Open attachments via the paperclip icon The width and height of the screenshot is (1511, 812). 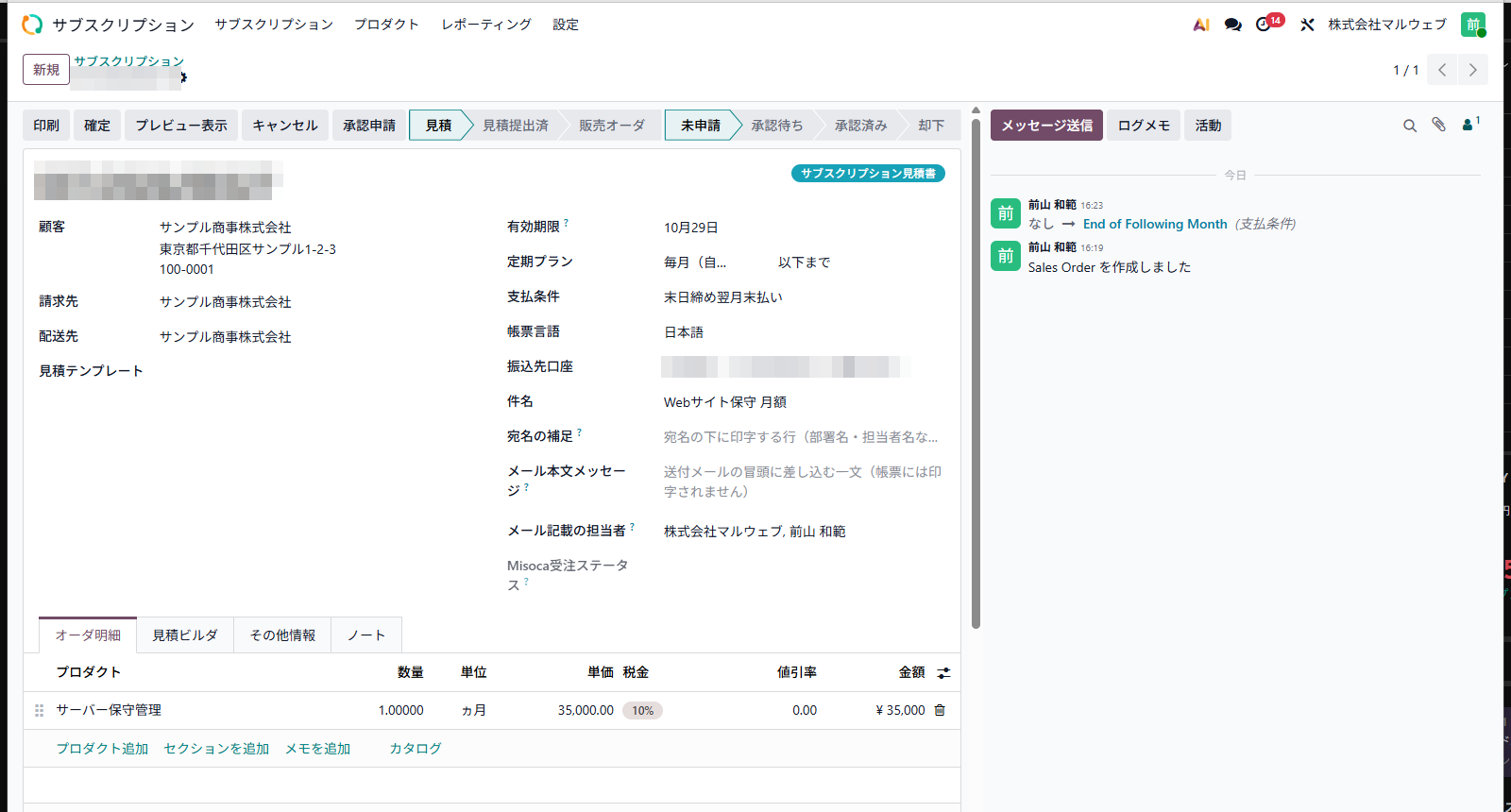1438,125
